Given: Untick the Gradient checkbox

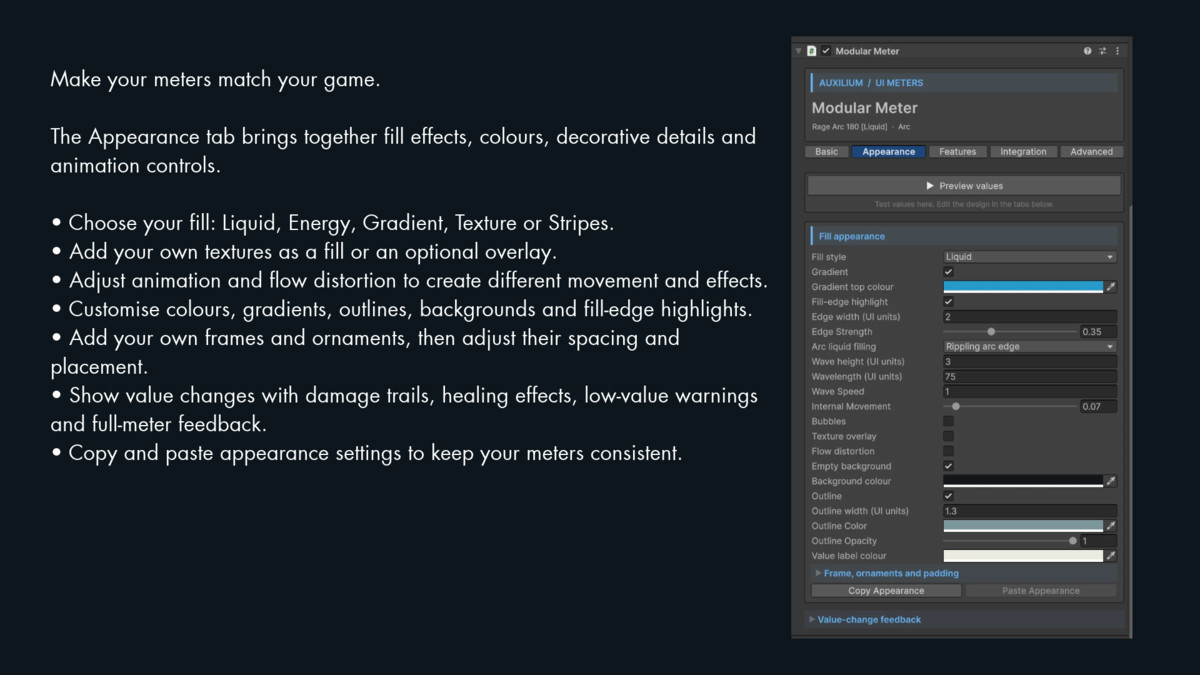Looking at the screenshot, I should click(948, 272).
